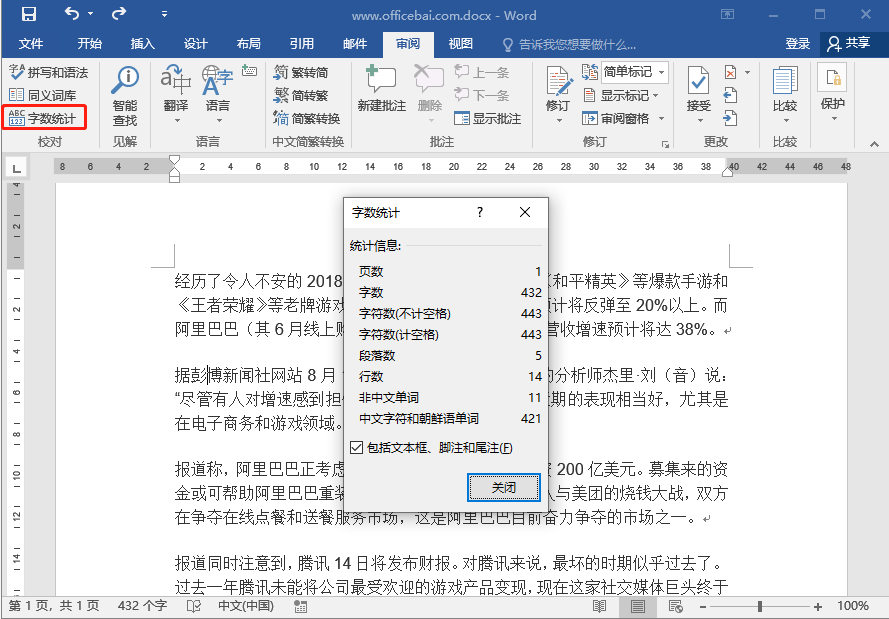Image resolution: width=889 pixels, height=619 pixels.
Task: Open the 语言 language dropdown
Action: click(x=219, y=120)
